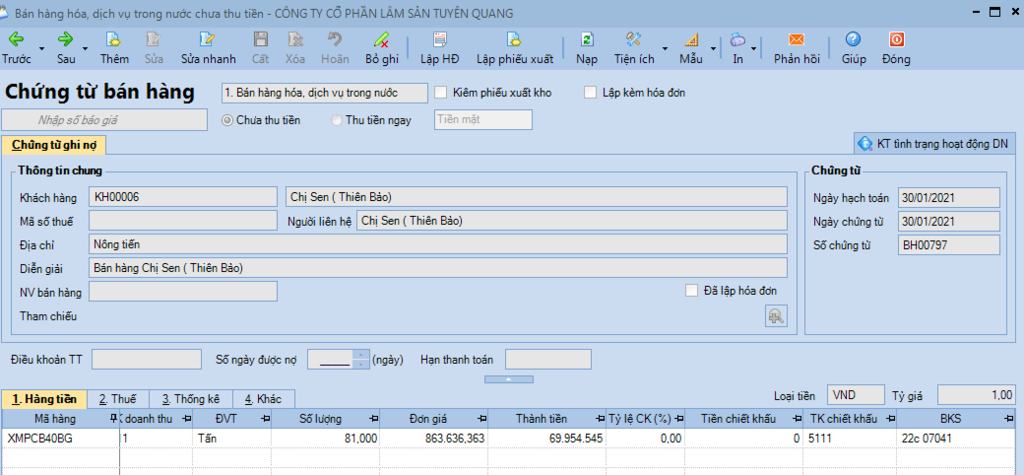Click Diễn giải description field
1024x475 pixels.
[x=438, y=267]
